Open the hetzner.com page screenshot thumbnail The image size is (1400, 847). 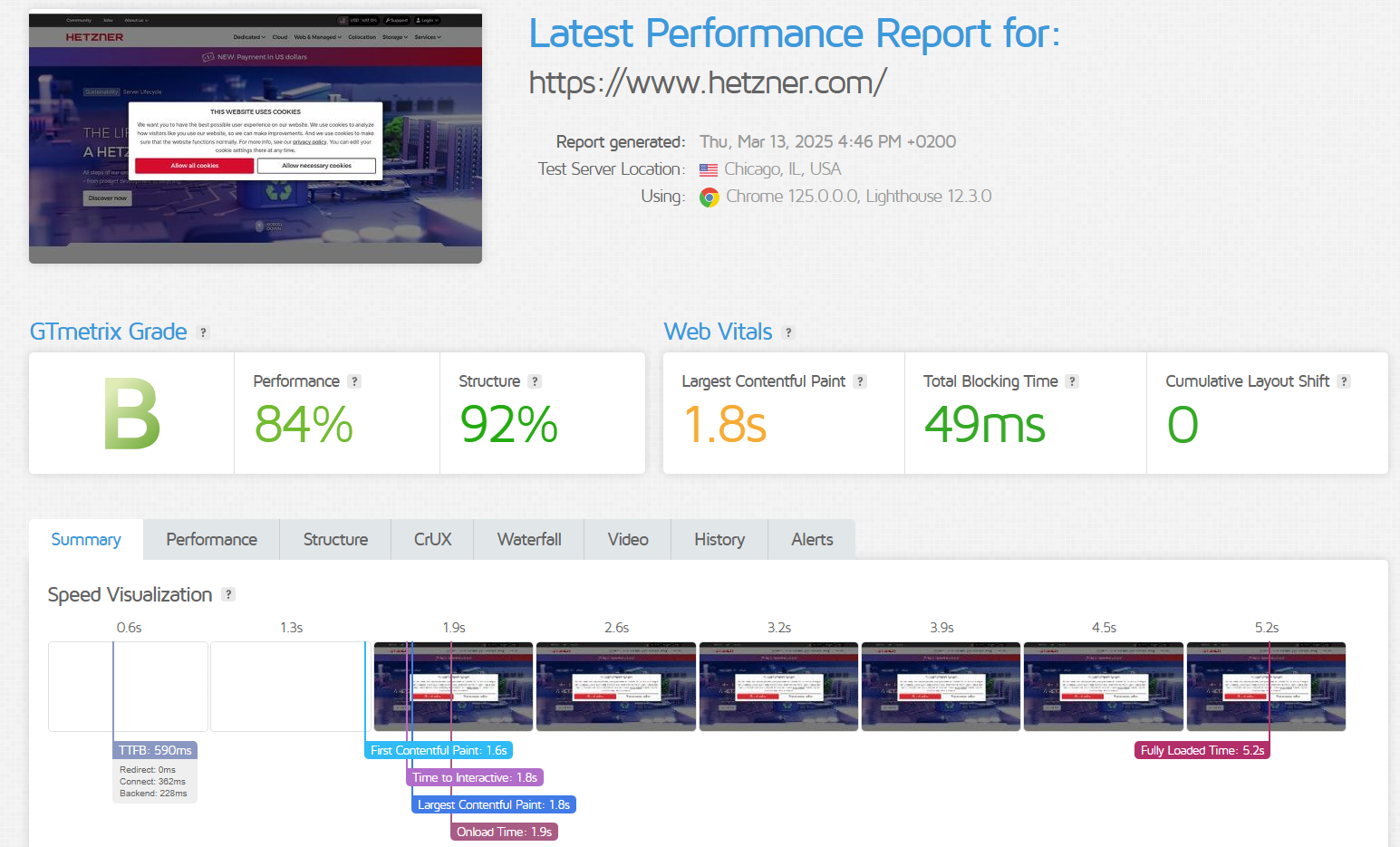256,137
